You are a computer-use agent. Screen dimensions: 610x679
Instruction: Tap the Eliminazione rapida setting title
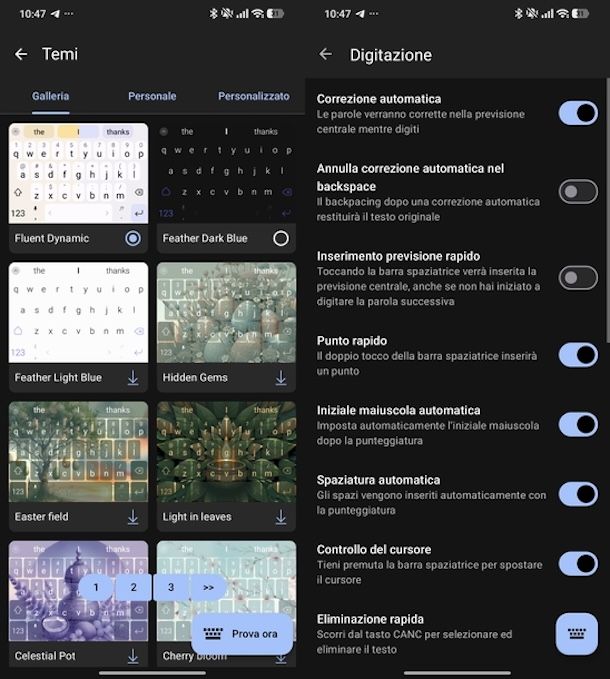coord(370,619)
